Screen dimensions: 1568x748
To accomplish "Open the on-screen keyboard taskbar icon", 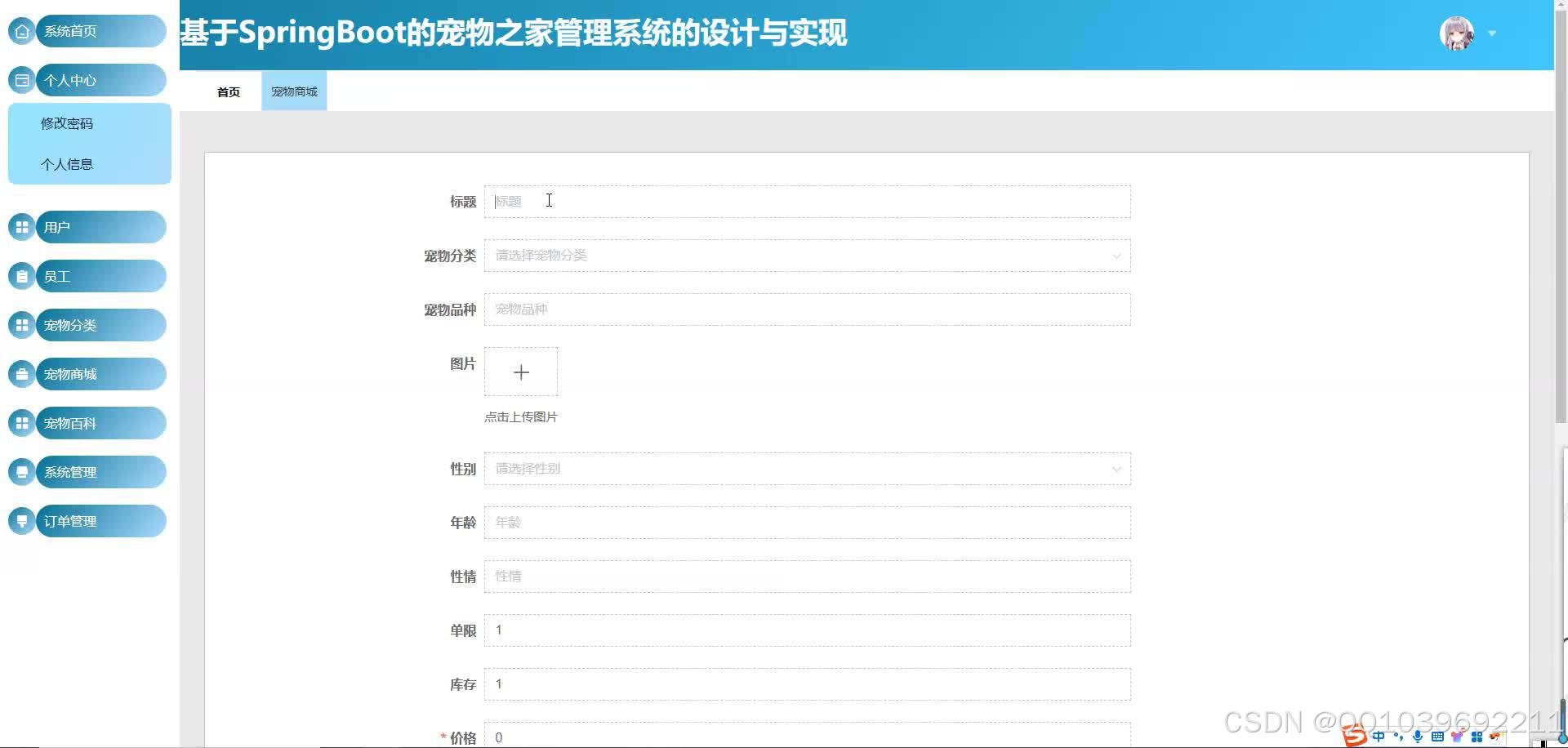I will pyautogui.click(x=1436, y=736).
